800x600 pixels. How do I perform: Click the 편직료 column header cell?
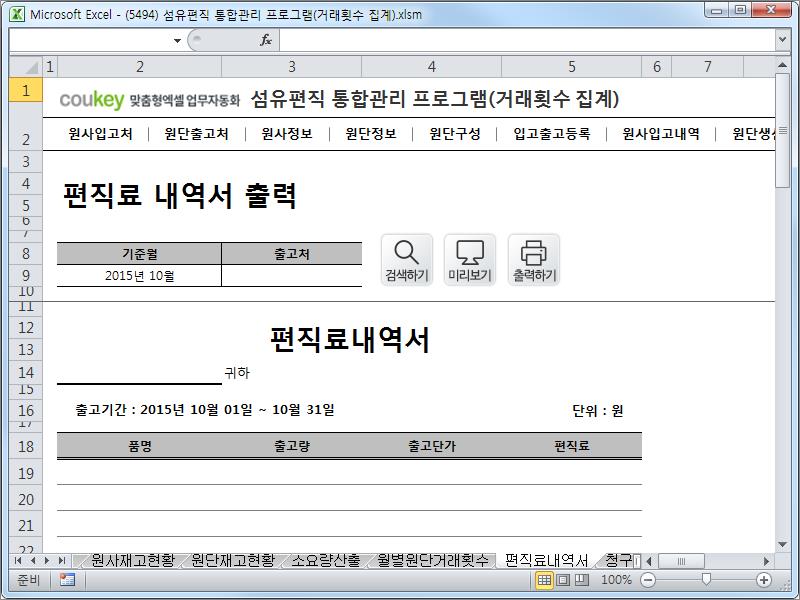tap(571, 446)
